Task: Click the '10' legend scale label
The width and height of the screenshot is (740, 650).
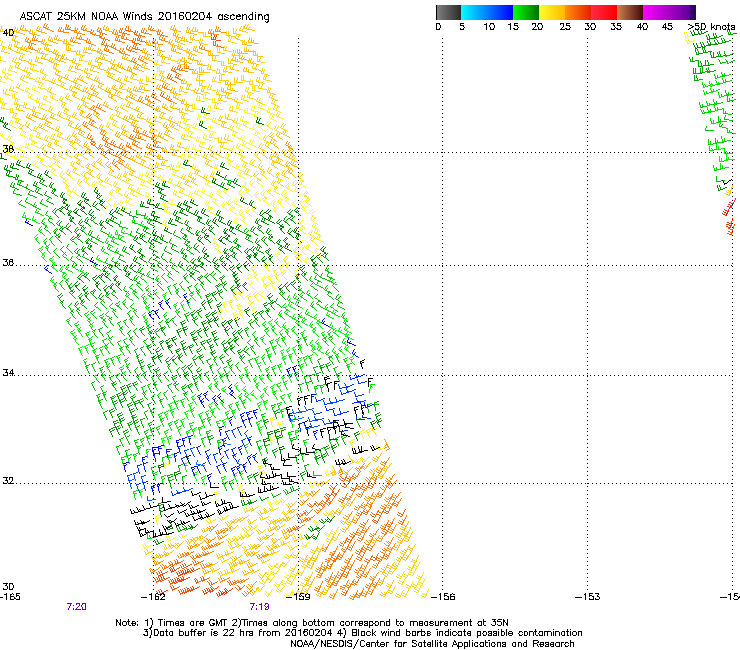Action: click(489, 27)
